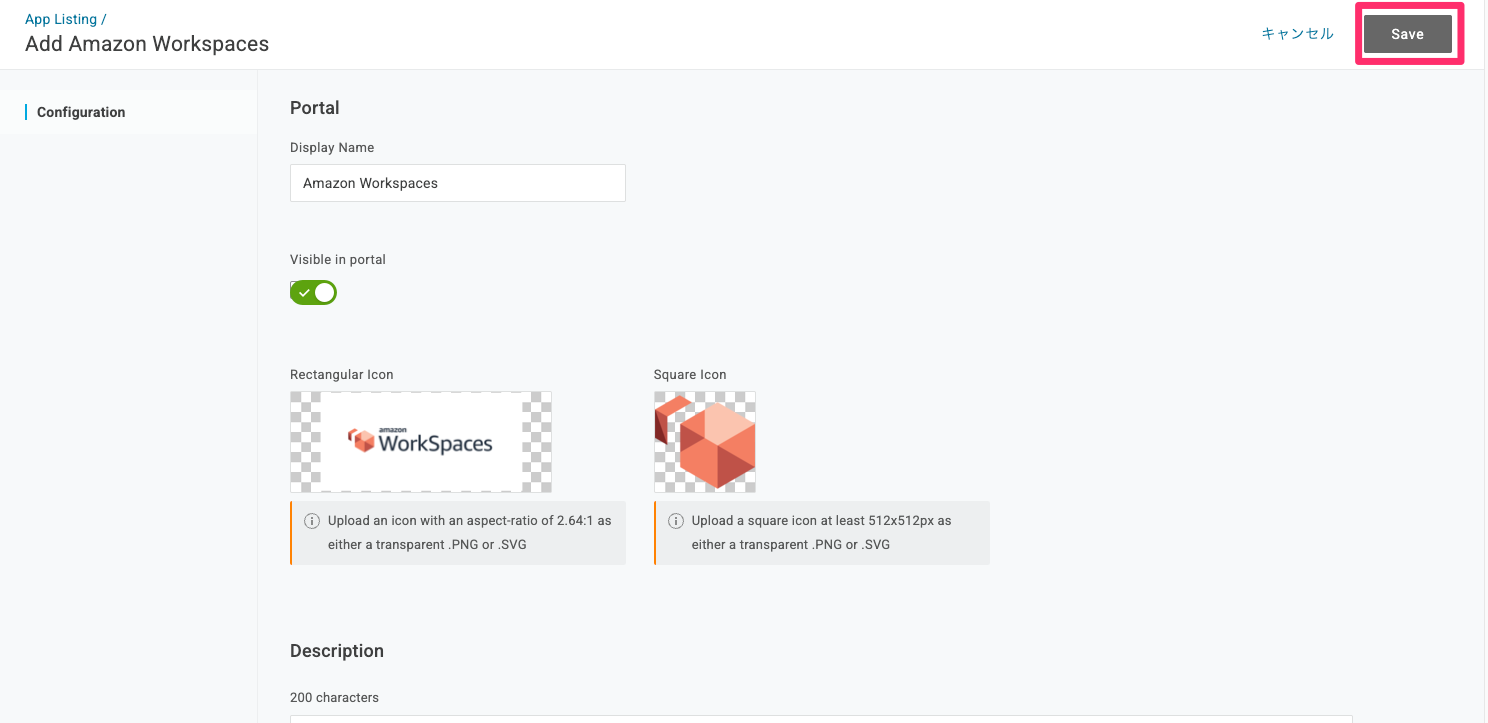Disable the Visible in portal toggle

tap(313, 292)
